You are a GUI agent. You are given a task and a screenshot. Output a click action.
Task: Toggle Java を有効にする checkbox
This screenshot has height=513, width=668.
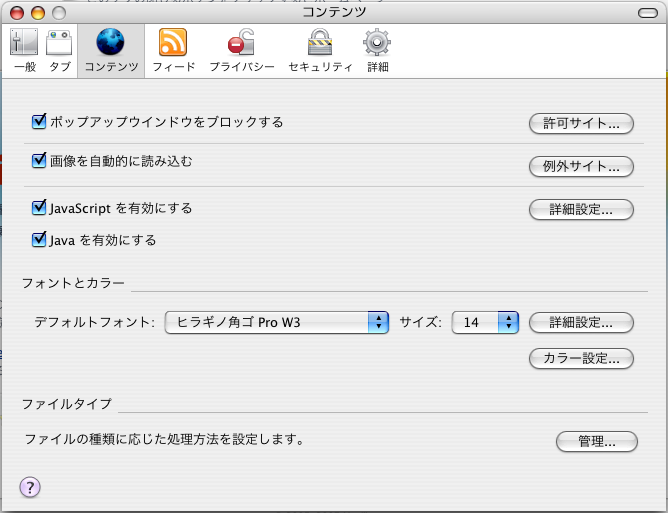[40, 240]
